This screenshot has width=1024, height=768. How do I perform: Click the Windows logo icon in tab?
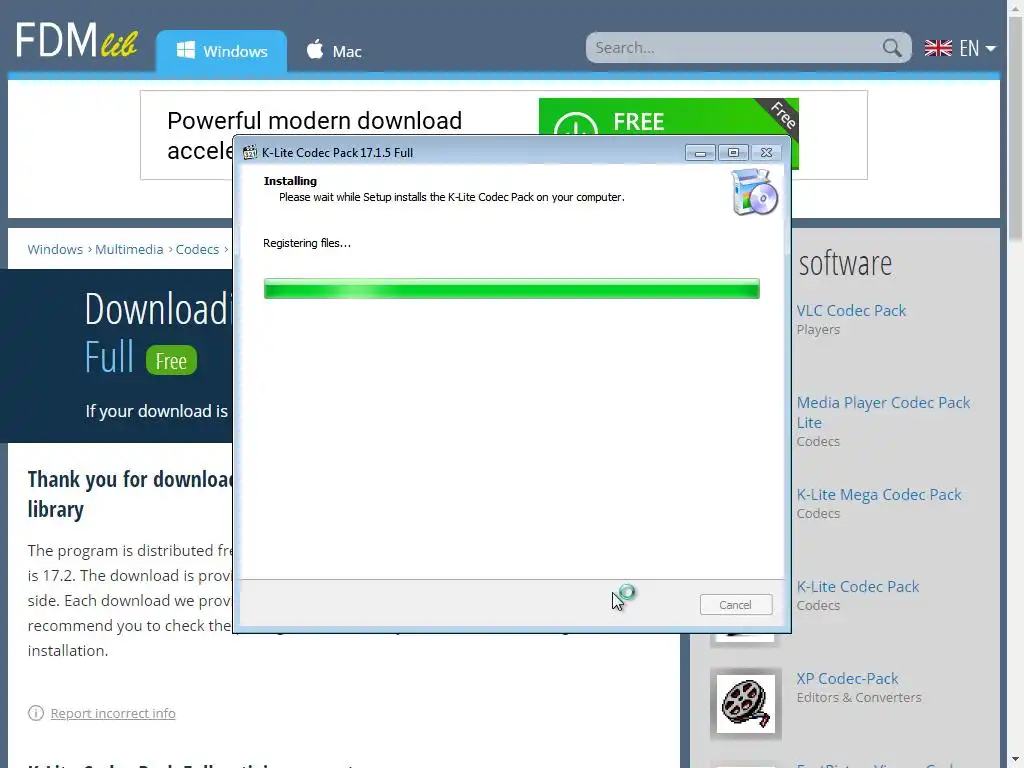(185, 50)
